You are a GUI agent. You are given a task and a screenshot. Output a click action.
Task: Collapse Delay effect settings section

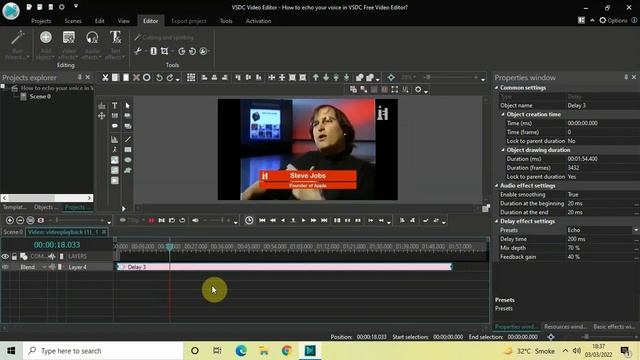(497, 221)
